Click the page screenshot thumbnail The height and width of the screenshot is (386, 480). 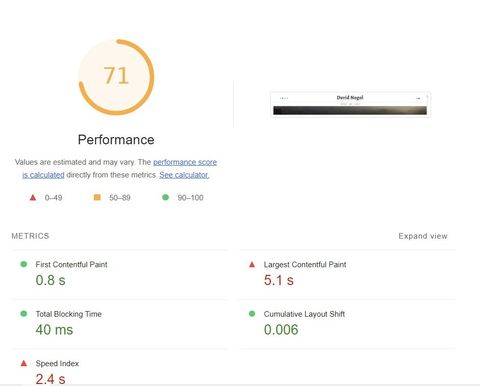350,104
